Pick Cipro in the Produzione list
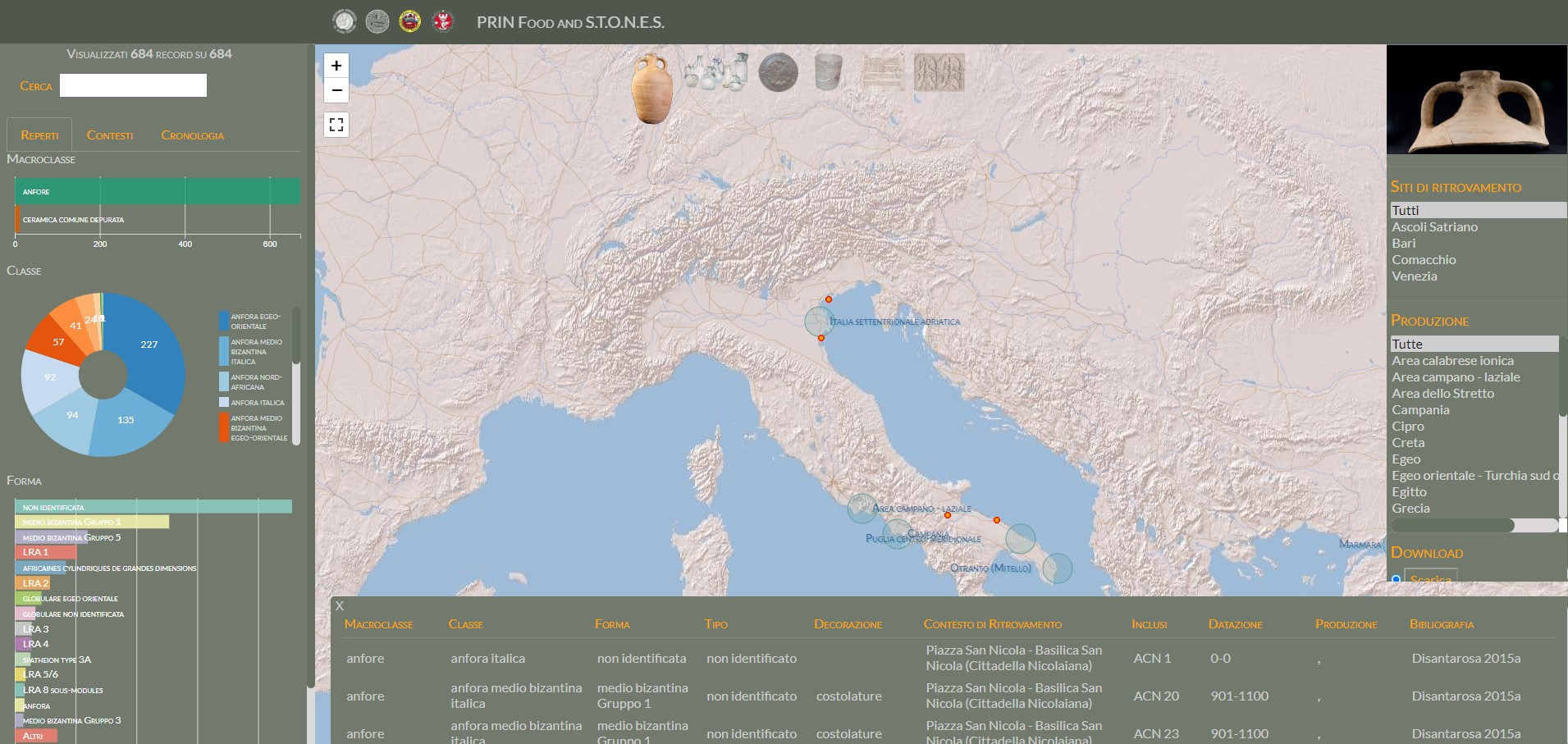This screenshot has width=1568, height=744. pos(1407,427)
